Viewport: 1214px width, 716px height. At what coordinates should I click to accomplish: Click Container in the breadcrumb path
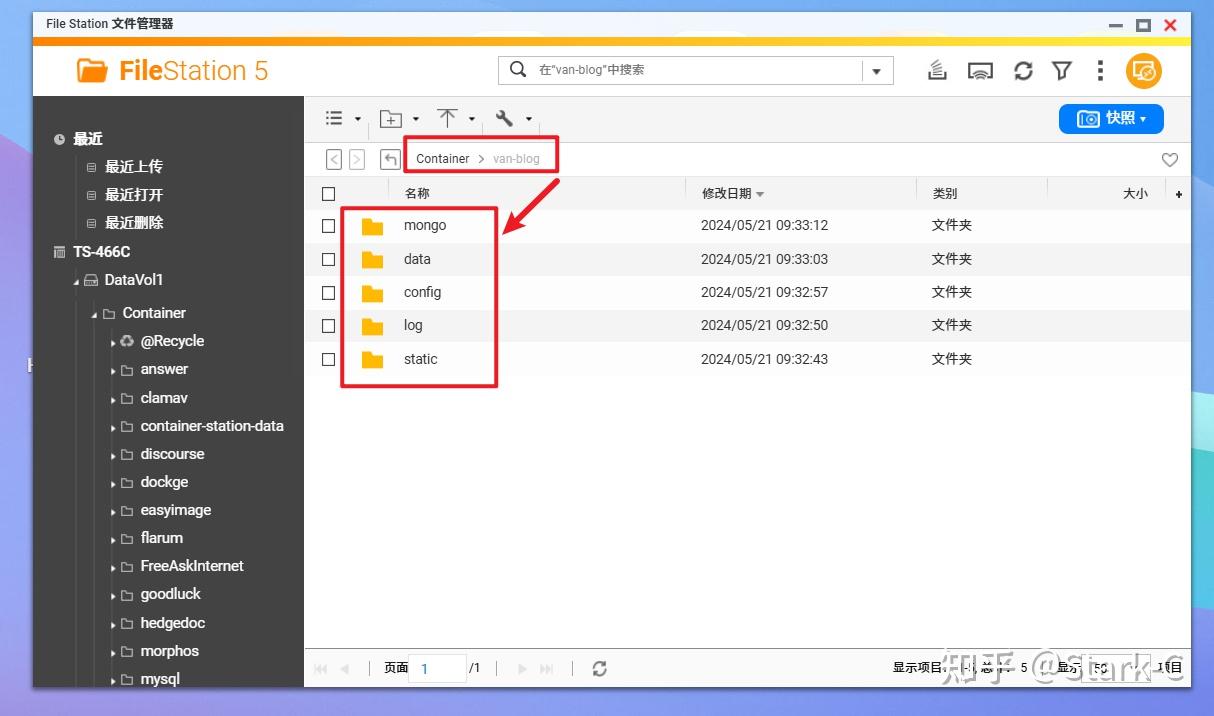tap(442, 158)
